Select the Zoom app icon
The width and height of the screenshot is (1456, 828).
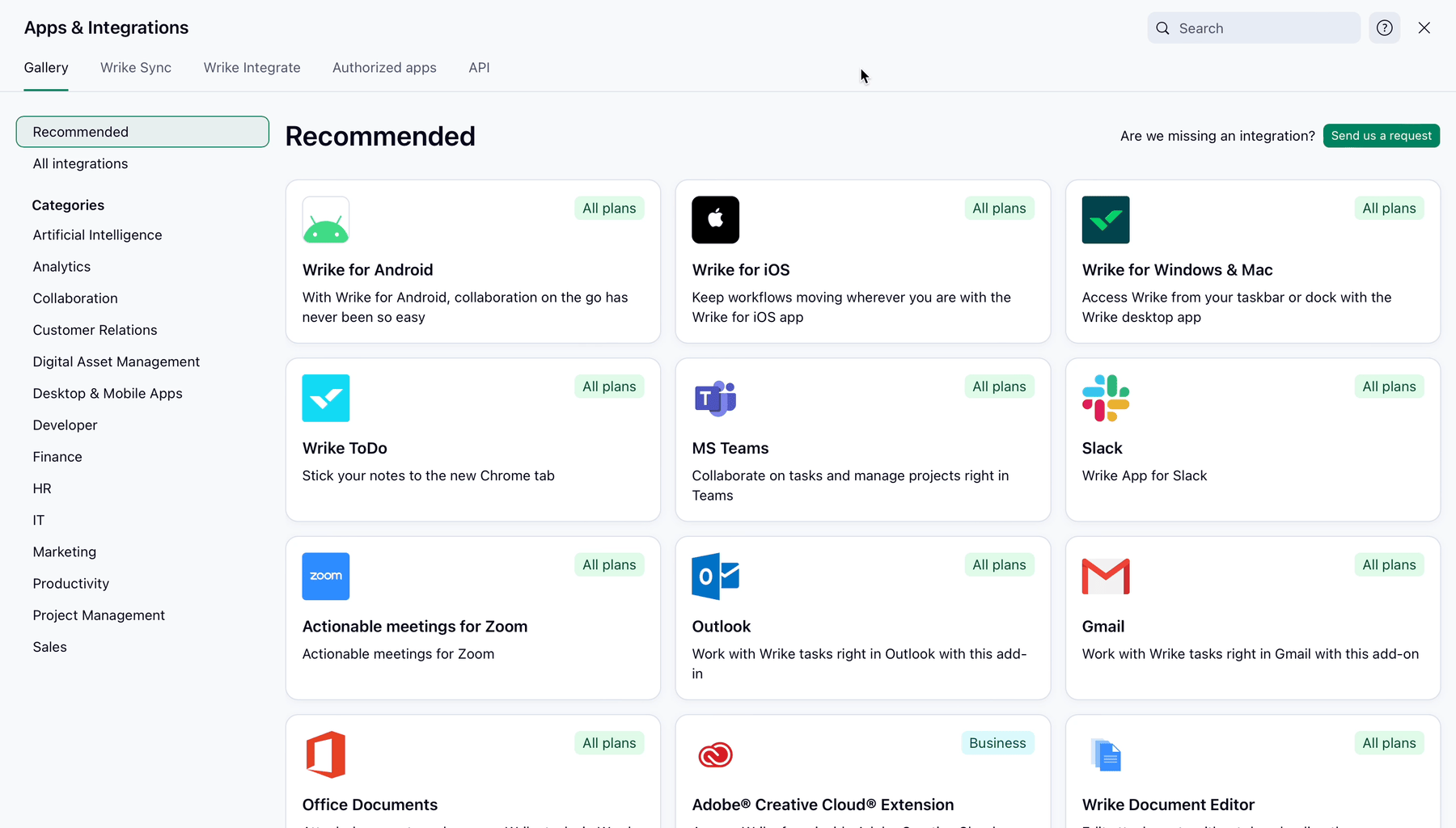pos(326,577)
